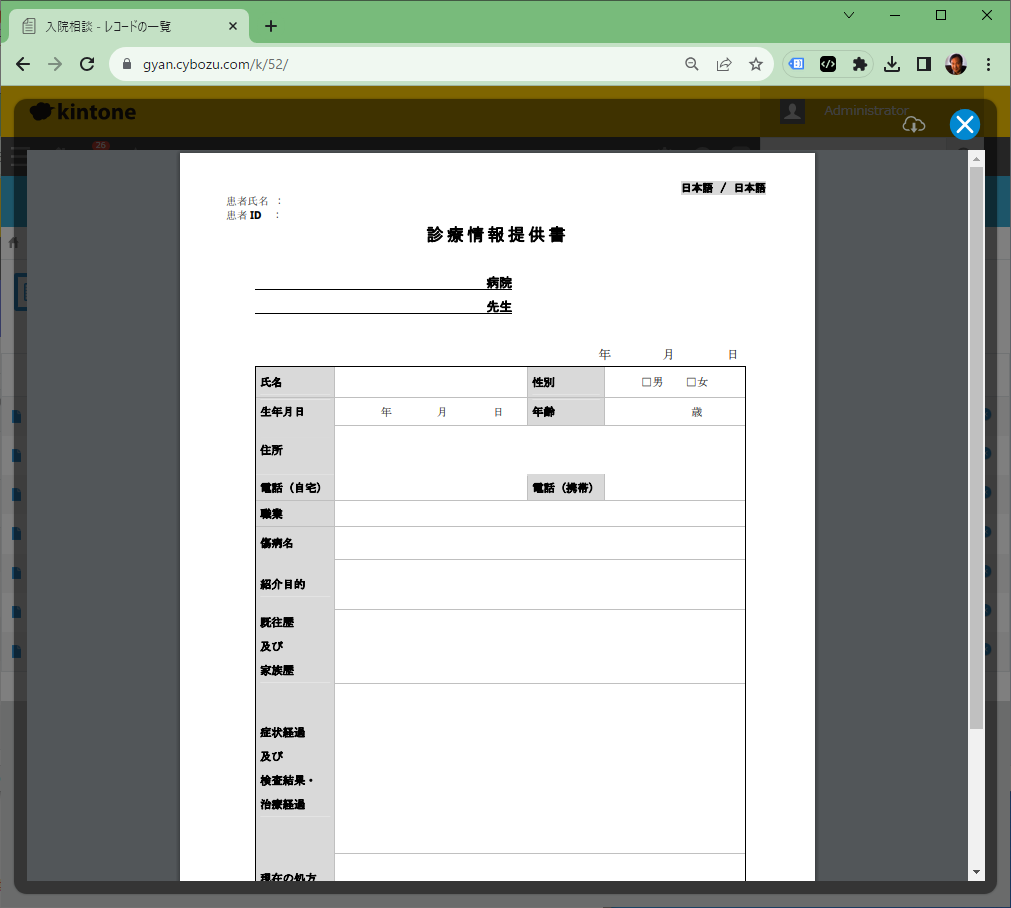Click the 治療経過 label
This screenshot has width=1011, height=908.
[x=282, y=804]
